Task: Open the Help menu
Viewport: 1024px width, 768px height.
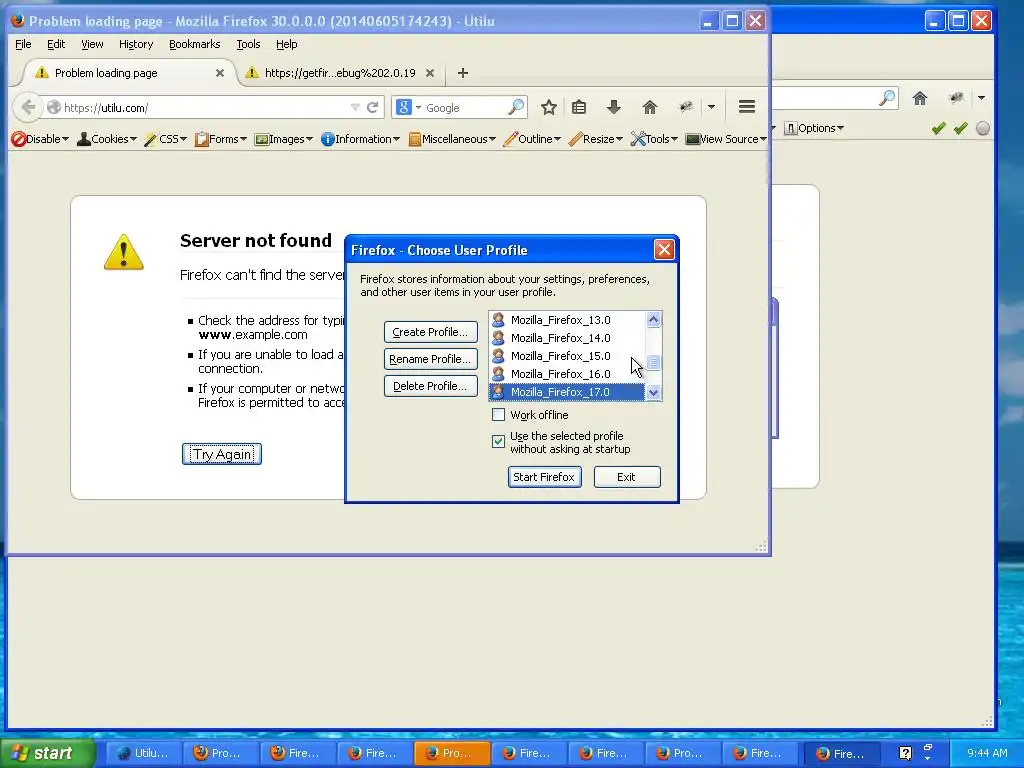Action: click(286, 44)
